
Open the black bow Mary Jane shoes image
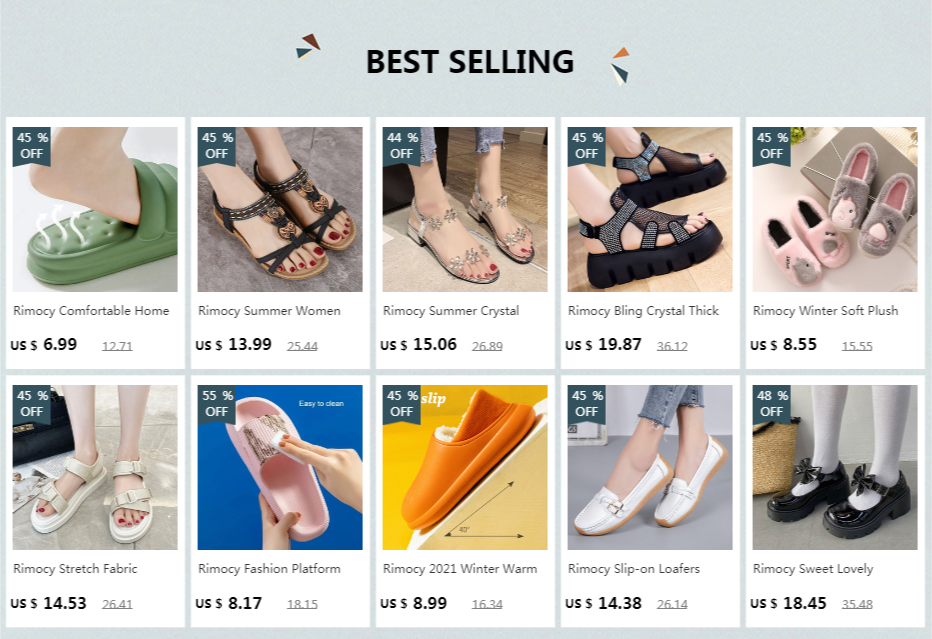point(835,468)
